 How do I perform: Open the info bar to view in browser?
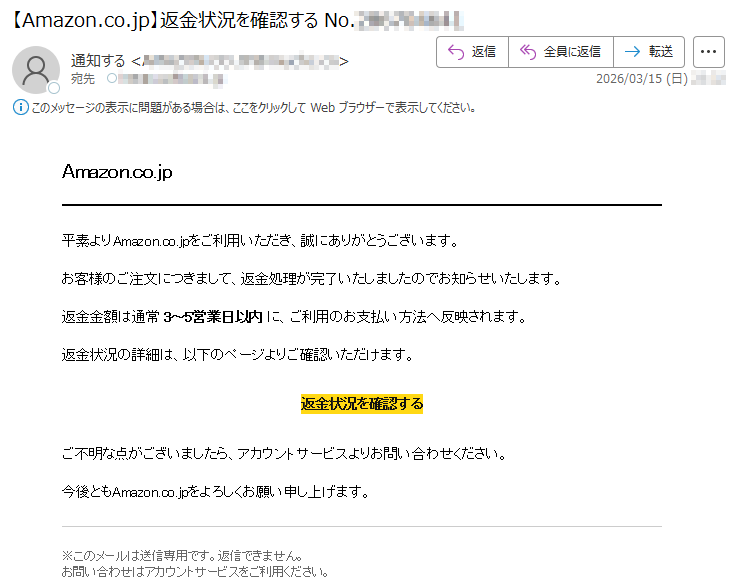253,108
